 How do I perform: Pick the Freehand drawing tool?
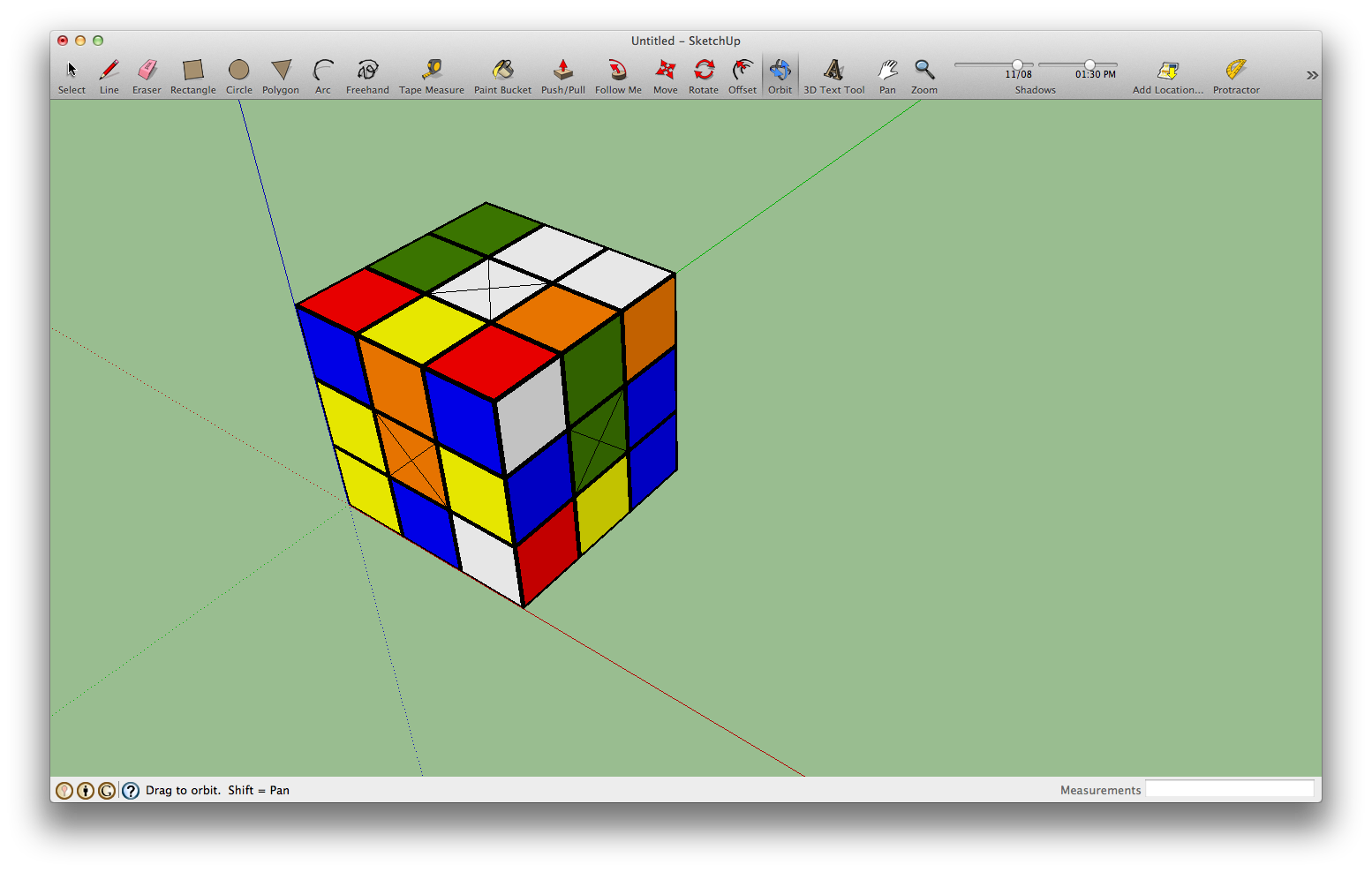(367, 76)
